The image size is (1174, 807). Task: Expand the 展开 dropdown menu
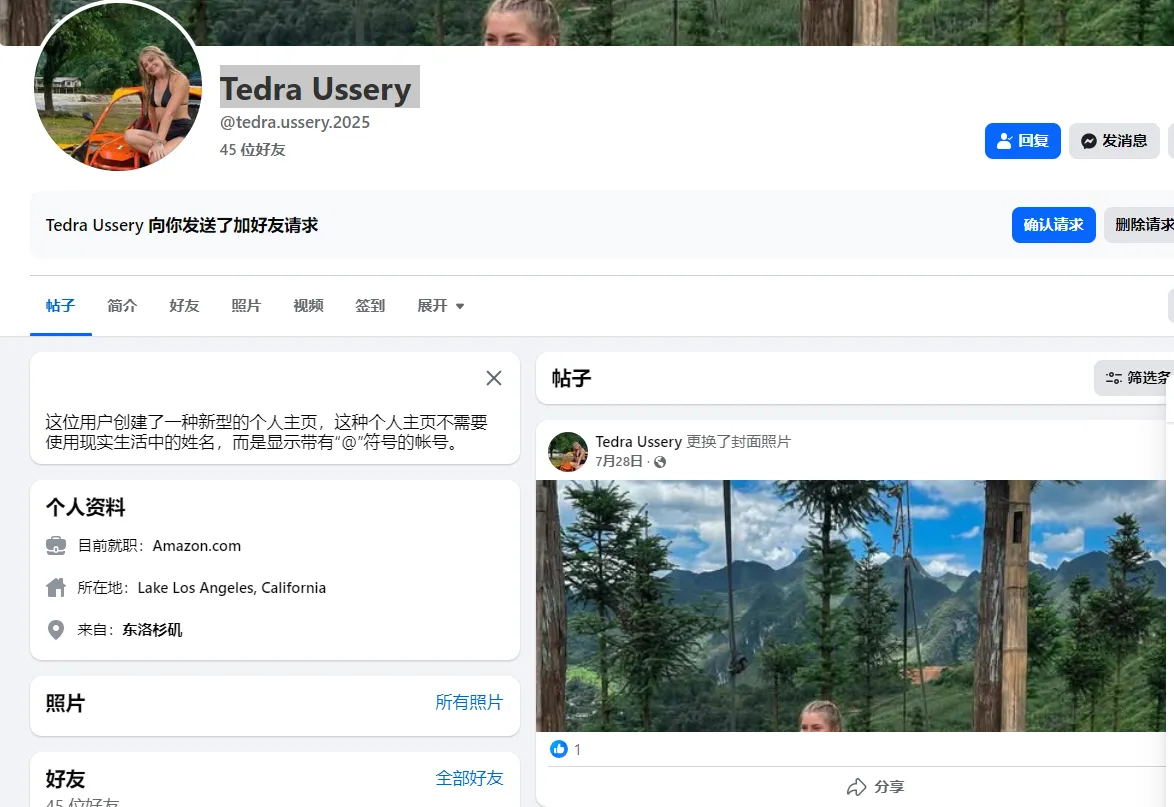click(440, 306)
